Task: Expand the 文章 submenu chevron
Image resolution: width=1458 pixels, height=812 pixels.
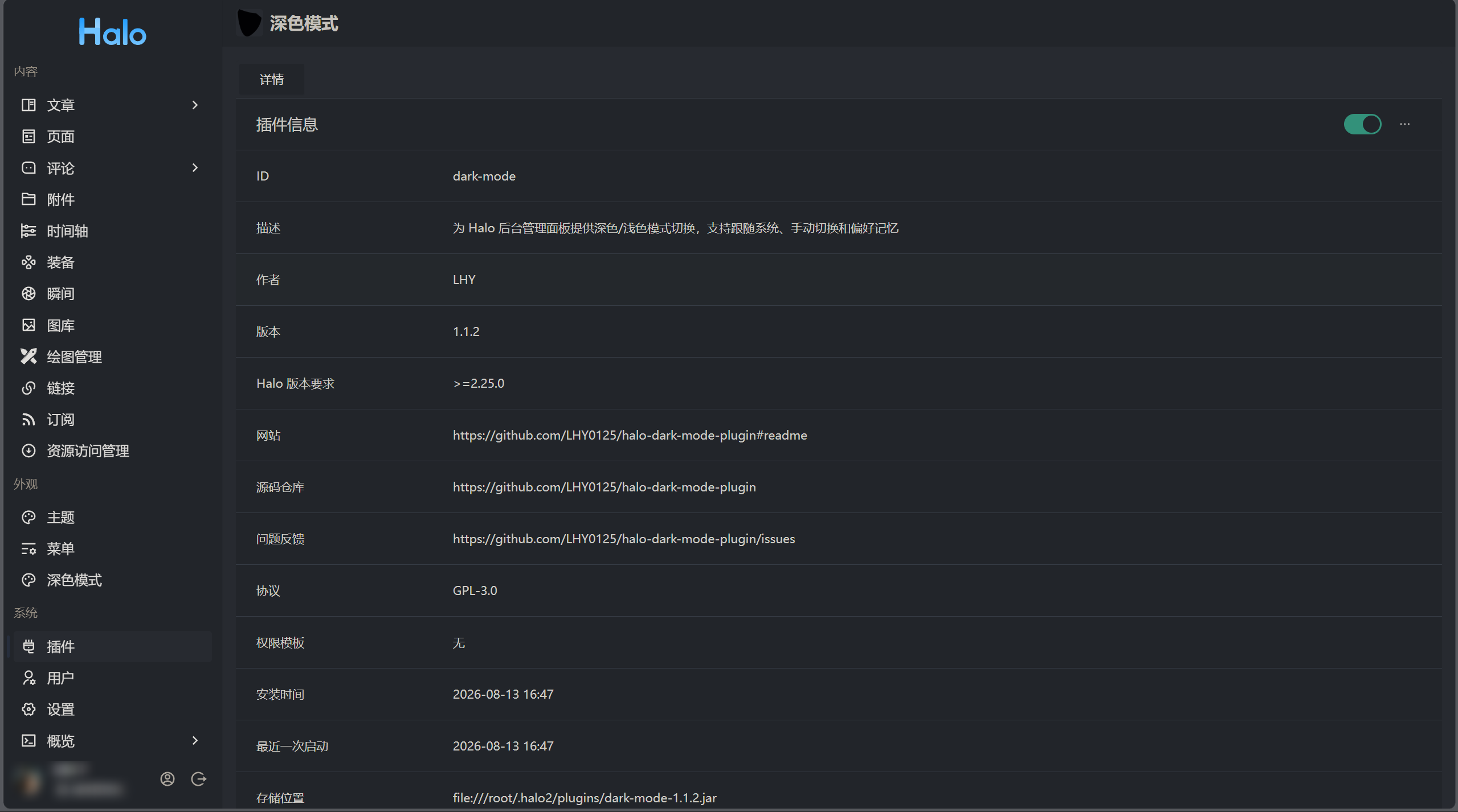Action: point(195,105)
